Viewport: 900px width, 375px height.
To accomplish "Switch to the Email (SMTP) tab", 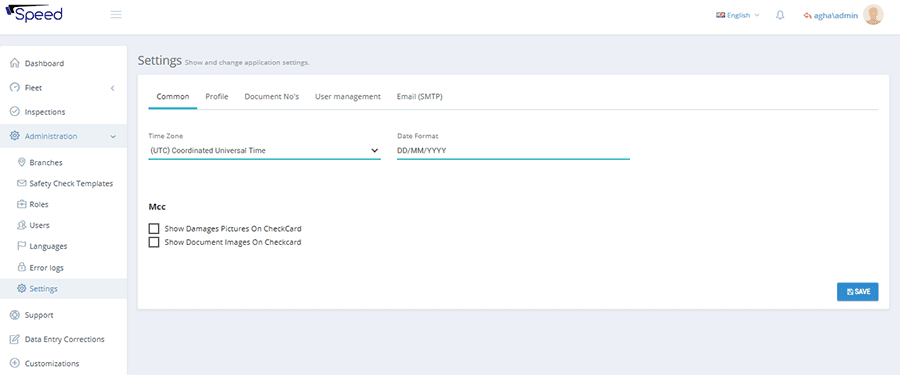I will (420, 96).
